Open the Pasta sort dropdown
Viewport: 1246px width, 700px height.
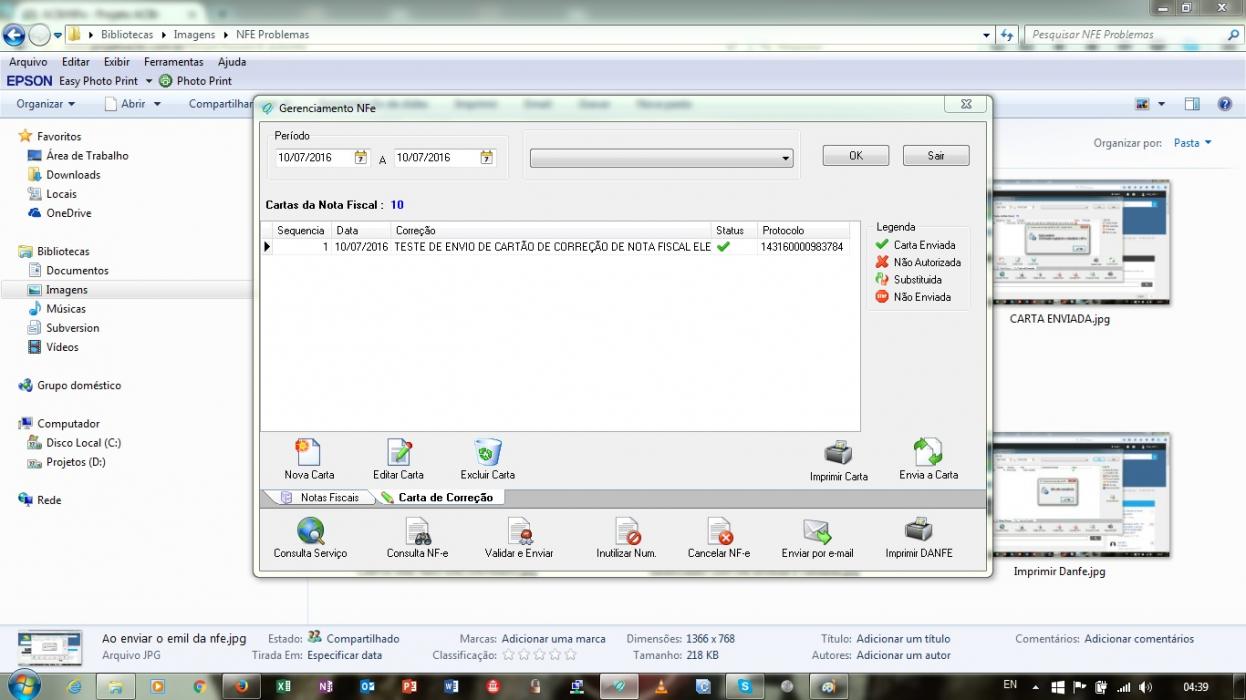tap(1192, 143)
